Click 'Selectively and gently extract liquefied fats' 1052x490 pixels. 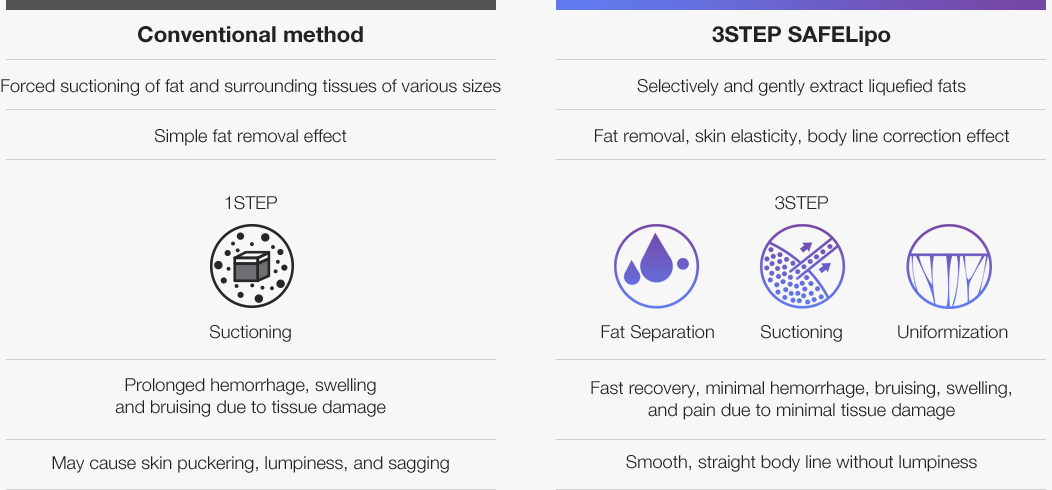[x=801, y=86]
